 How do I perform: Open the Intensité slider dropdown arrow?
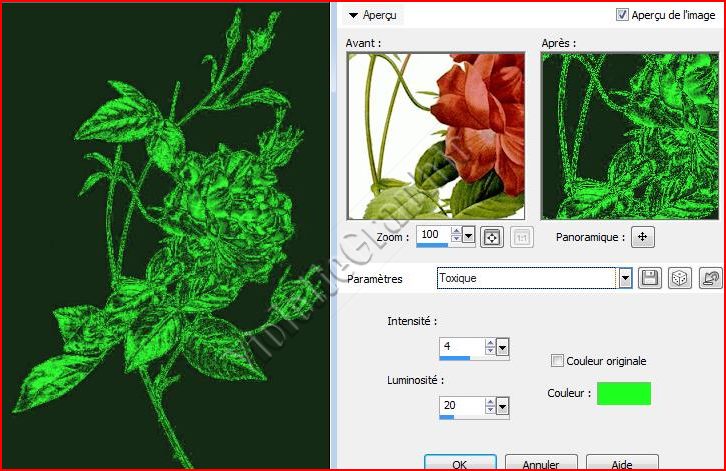coord(503,347)
